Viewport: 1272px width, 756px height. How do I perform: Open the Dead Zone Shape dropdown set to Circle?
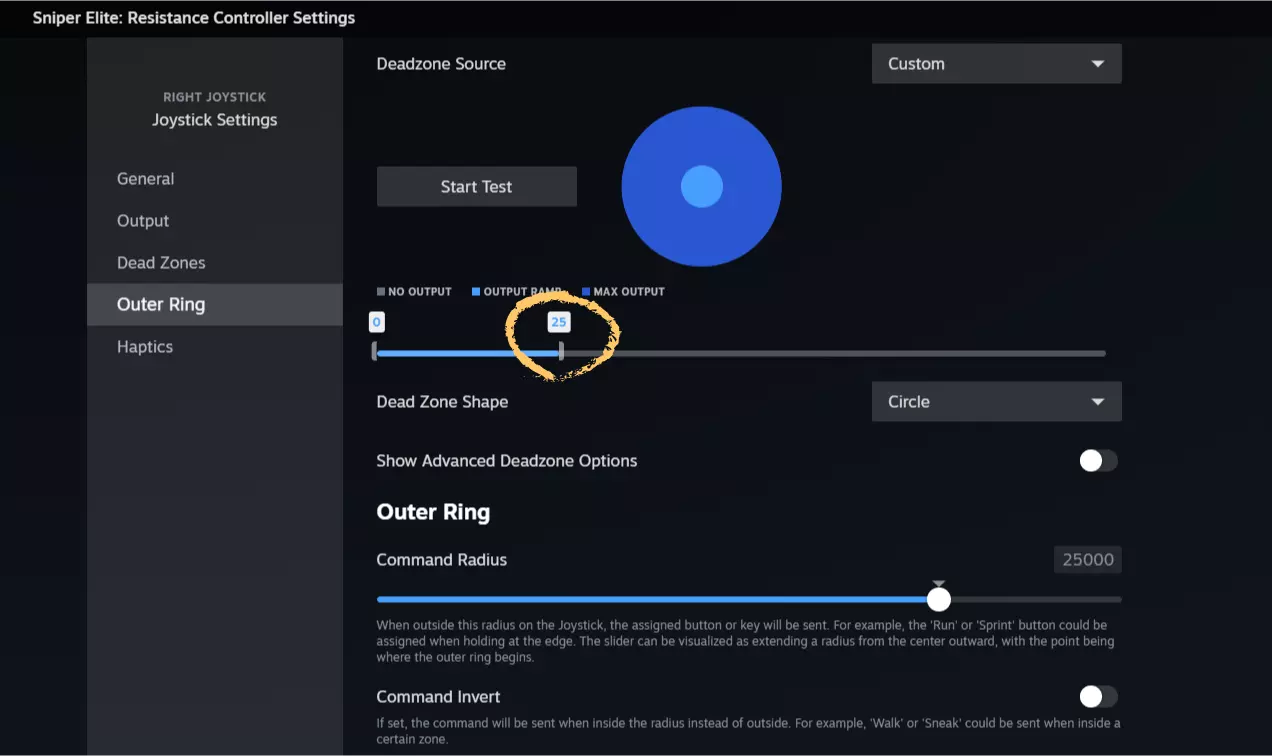coord(996,402)
